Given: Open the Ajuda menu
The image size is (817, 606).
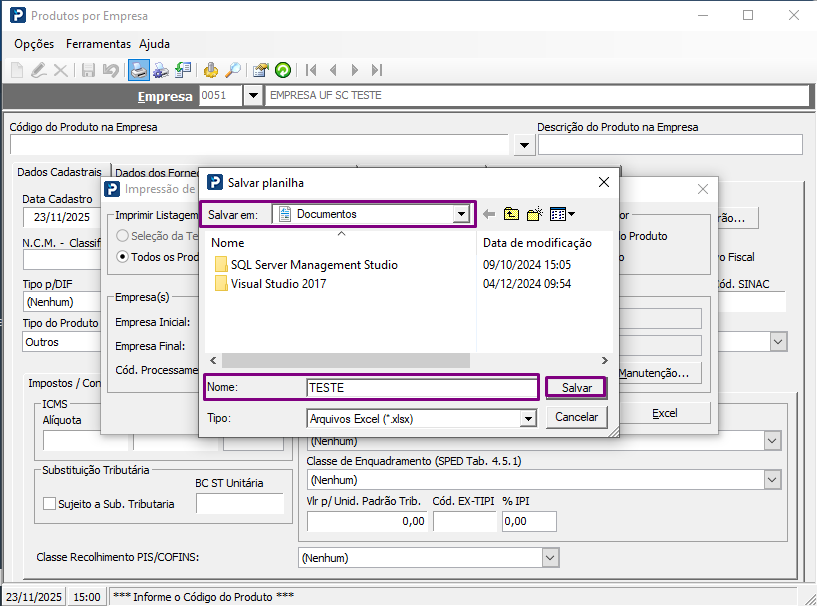Looking at the screenshot, I should click(x=154, y=44).
